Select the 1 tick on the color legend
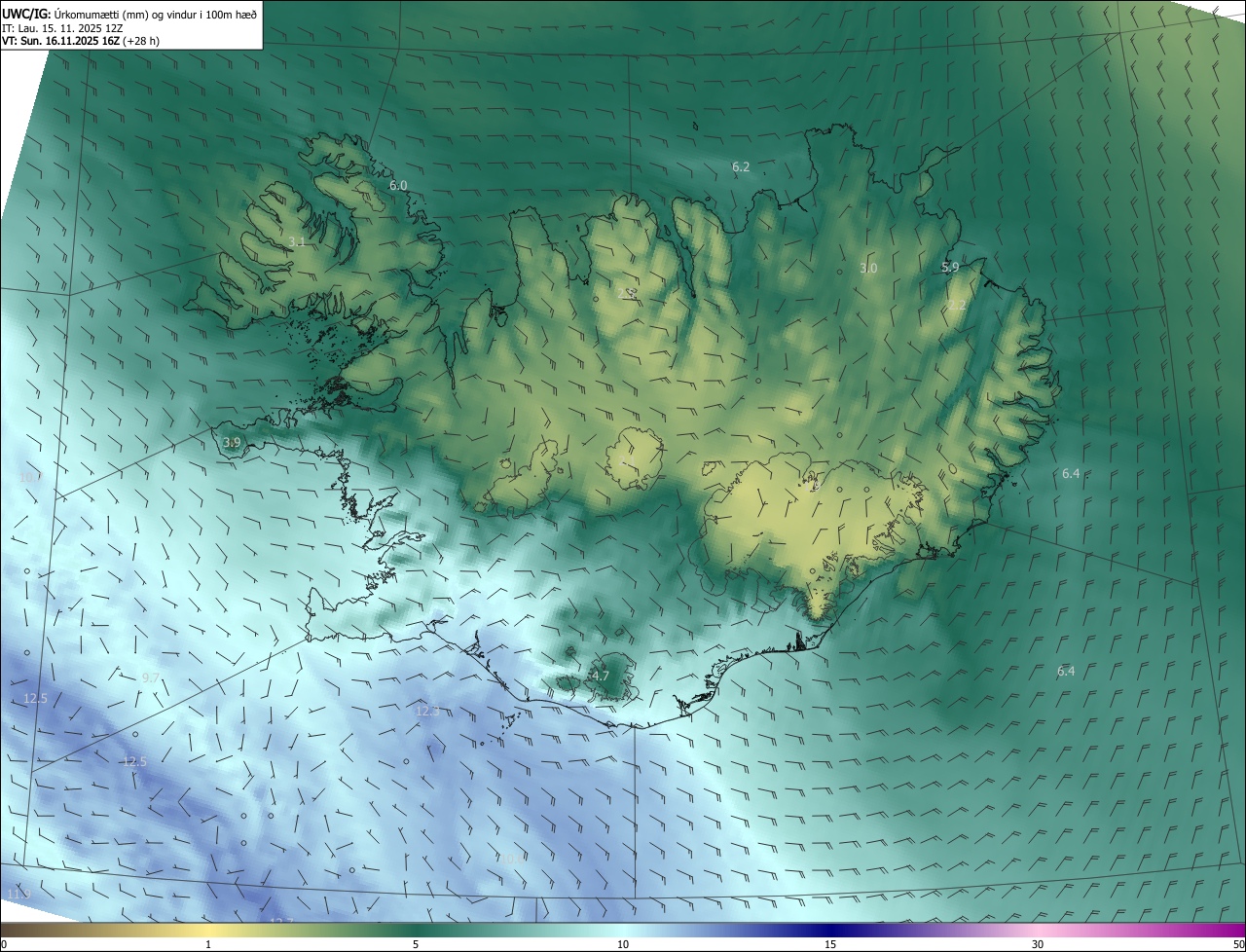The height and width of the screenshot is (952, 1246). tap(208, 944)
